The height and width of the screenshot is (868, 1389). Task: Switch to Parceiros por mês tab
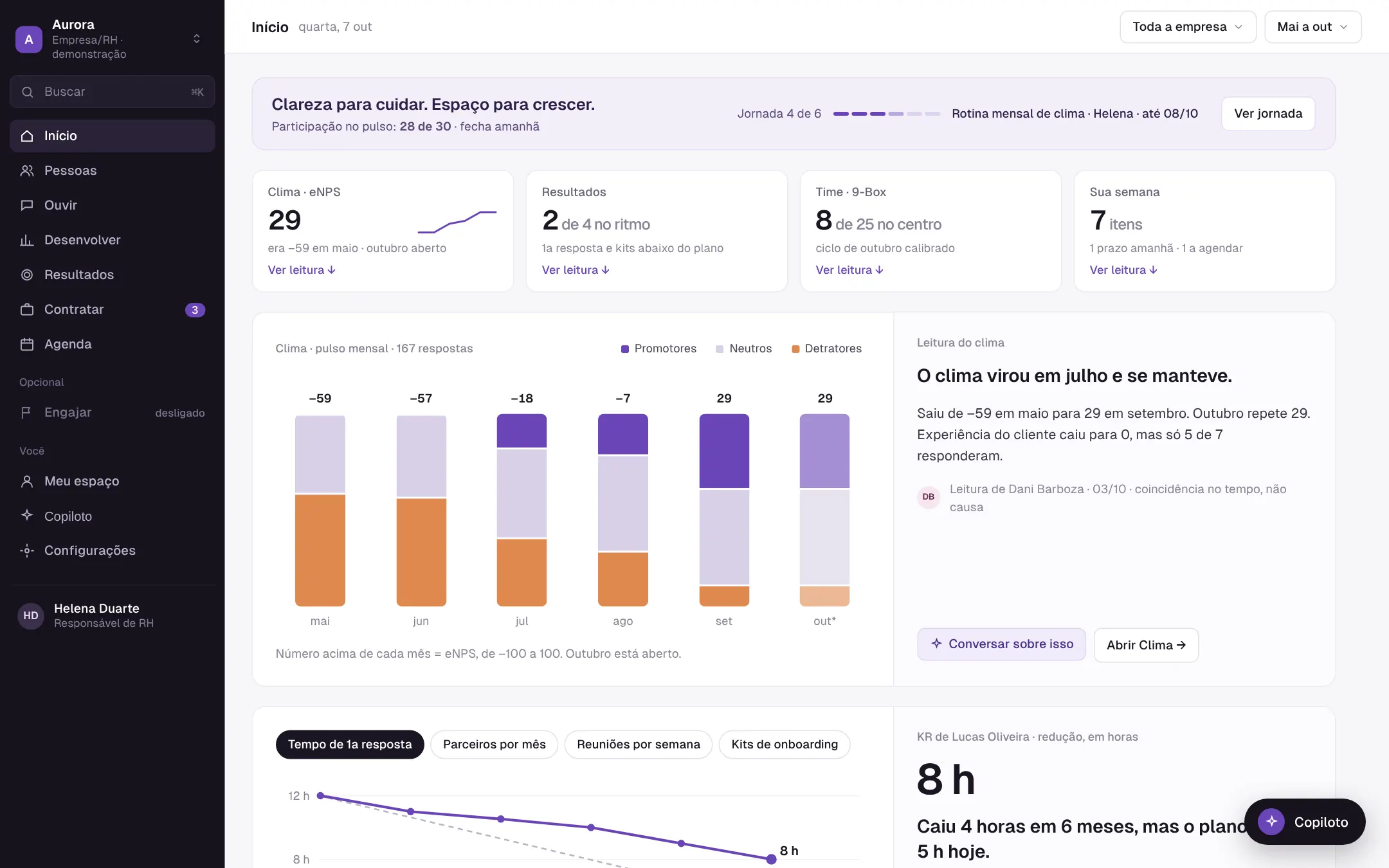495,745
